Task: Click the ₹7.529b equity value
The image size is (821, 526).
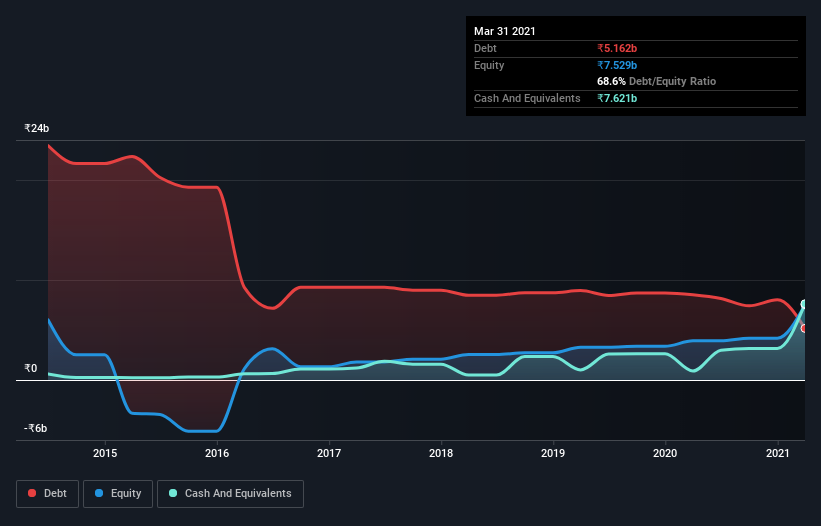Action: (x=617, y=65)
